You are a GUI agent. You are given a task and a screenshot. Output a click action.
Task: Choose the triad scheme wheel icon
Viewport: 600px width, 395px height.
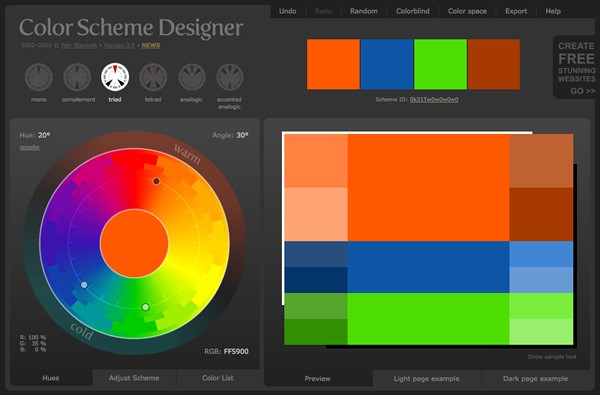pyautogui.click(x=115, y=77)
